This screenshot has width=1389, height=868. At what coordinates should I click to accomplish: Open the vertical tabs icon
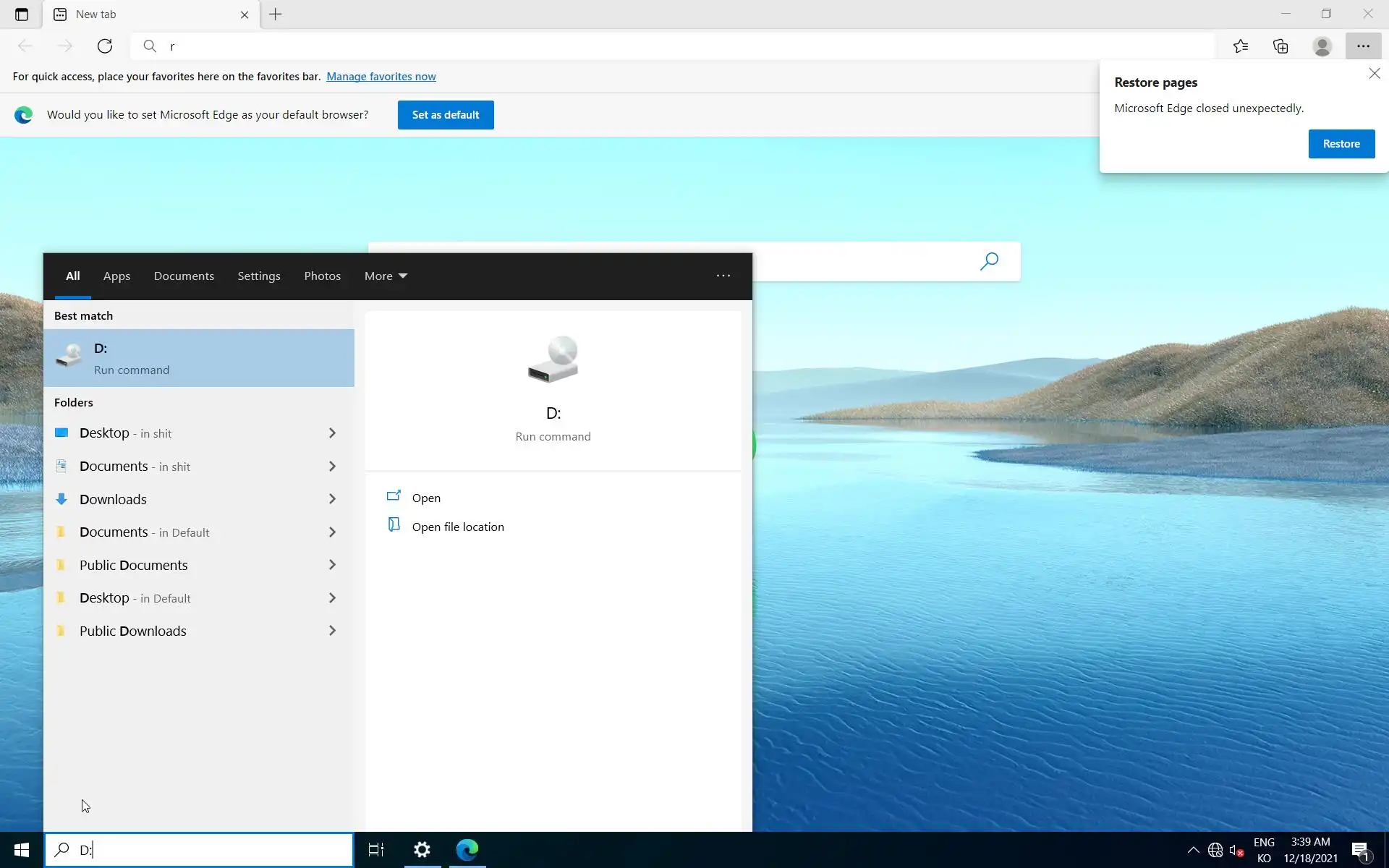coord(22,14)
